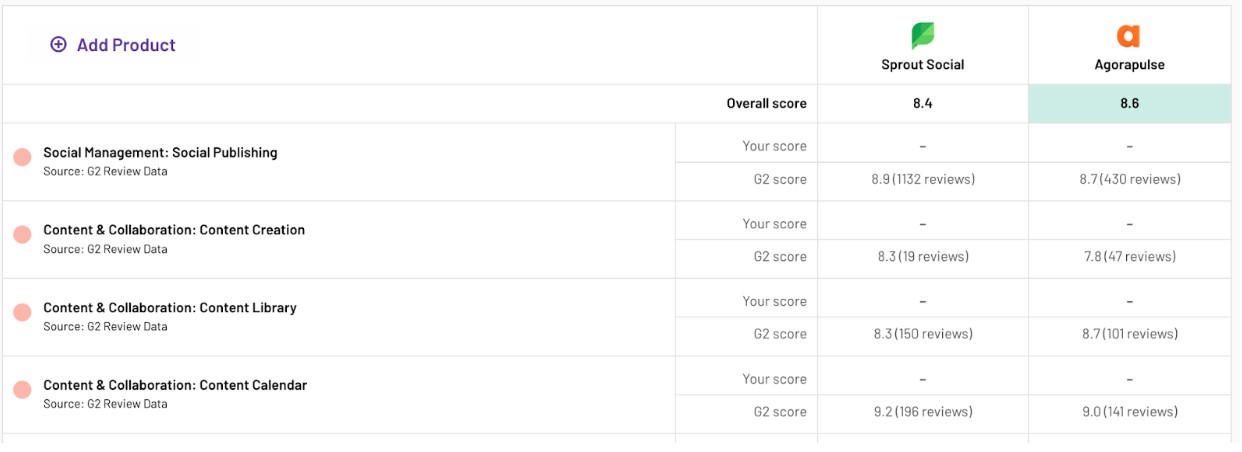Select the Social Management: Social Publishing row title
Image resolution: width=1242 pixels, height=452 pixels.
(160, 153)
